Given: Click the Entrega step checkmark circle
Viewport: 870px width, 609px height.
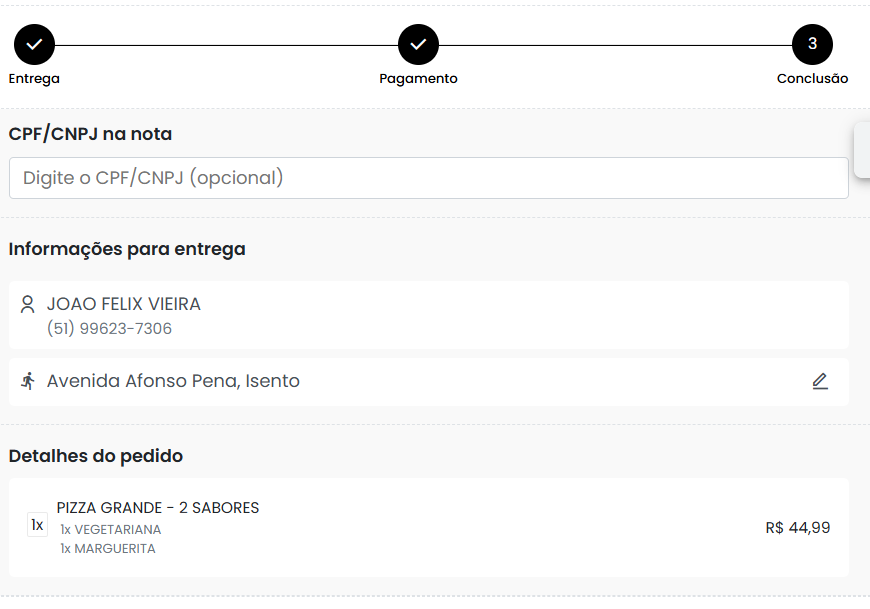Looking at the screenshot, I should pos(34,44).
